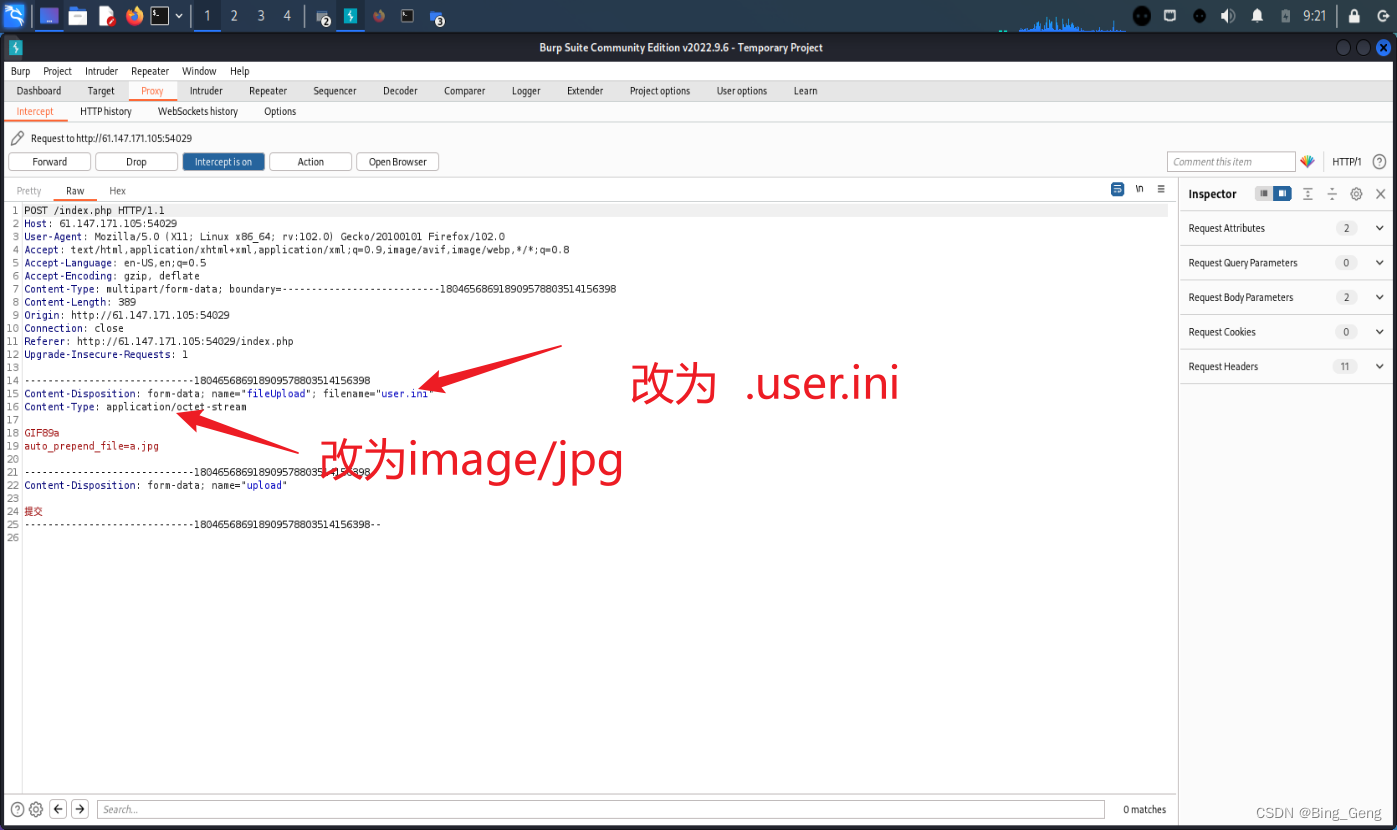Open the help icon beside HTTP/1

point(1379,162)
